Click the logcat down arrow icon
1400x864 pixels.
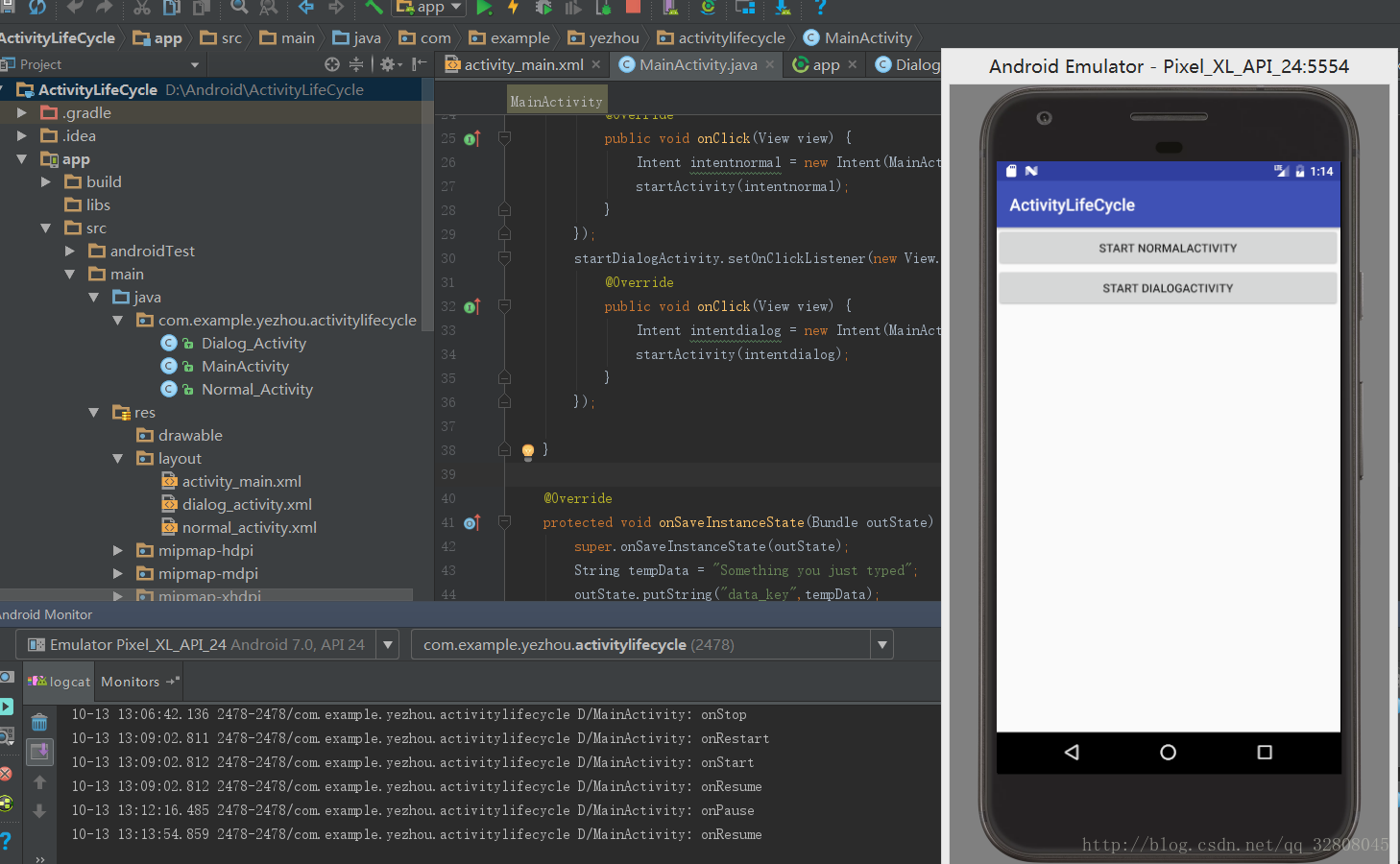coord(39,811)
